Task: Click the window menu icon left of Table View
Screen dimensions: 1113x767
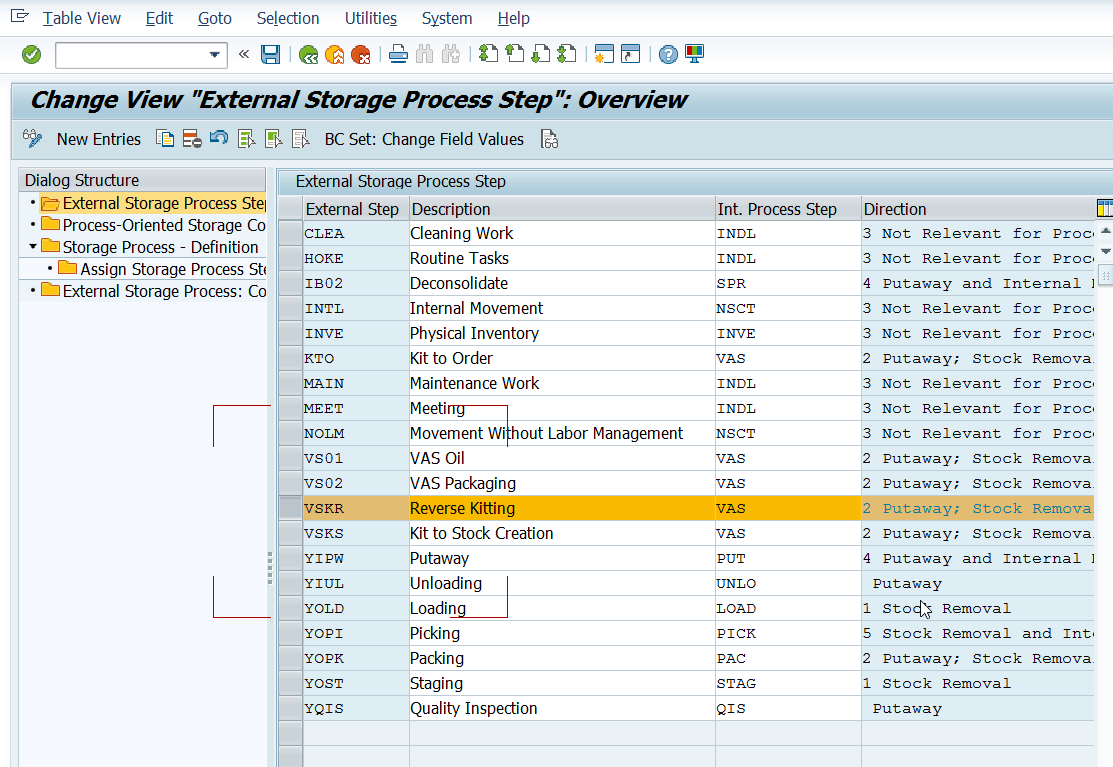Action: tap(19, 16)
